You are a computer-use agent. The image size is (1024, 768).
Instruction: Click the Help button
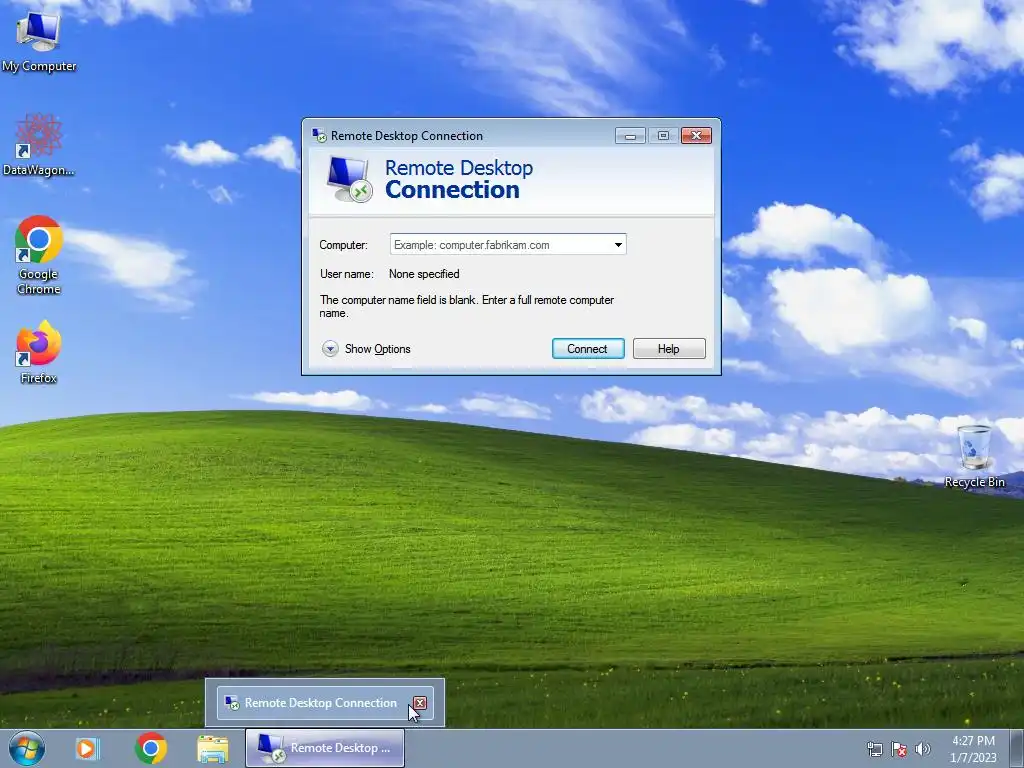click(669, 349)
